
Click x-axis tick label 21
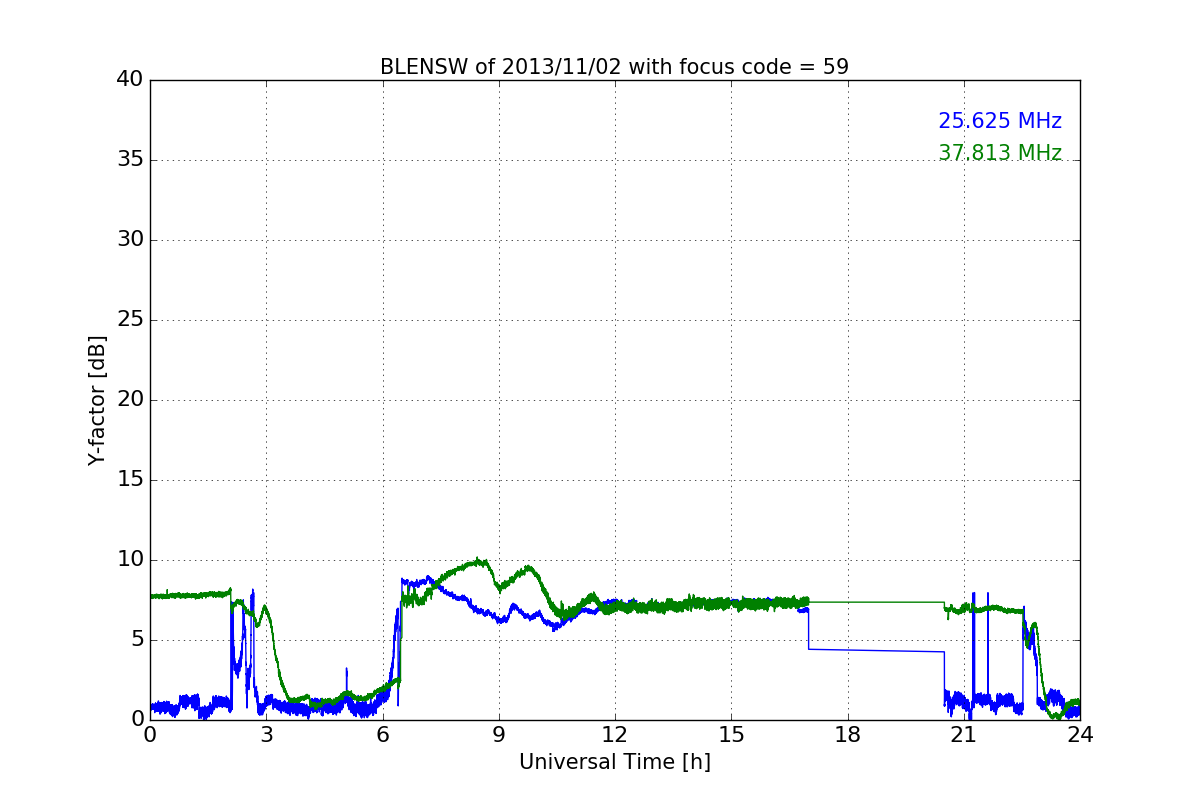[x=964, y=735]
